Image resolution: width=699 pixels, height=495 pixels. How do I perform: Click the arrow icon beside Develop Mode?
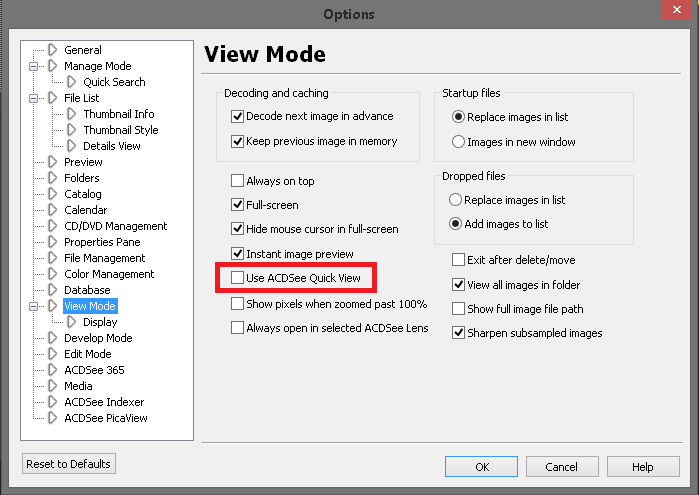click(x=54, y=338)
